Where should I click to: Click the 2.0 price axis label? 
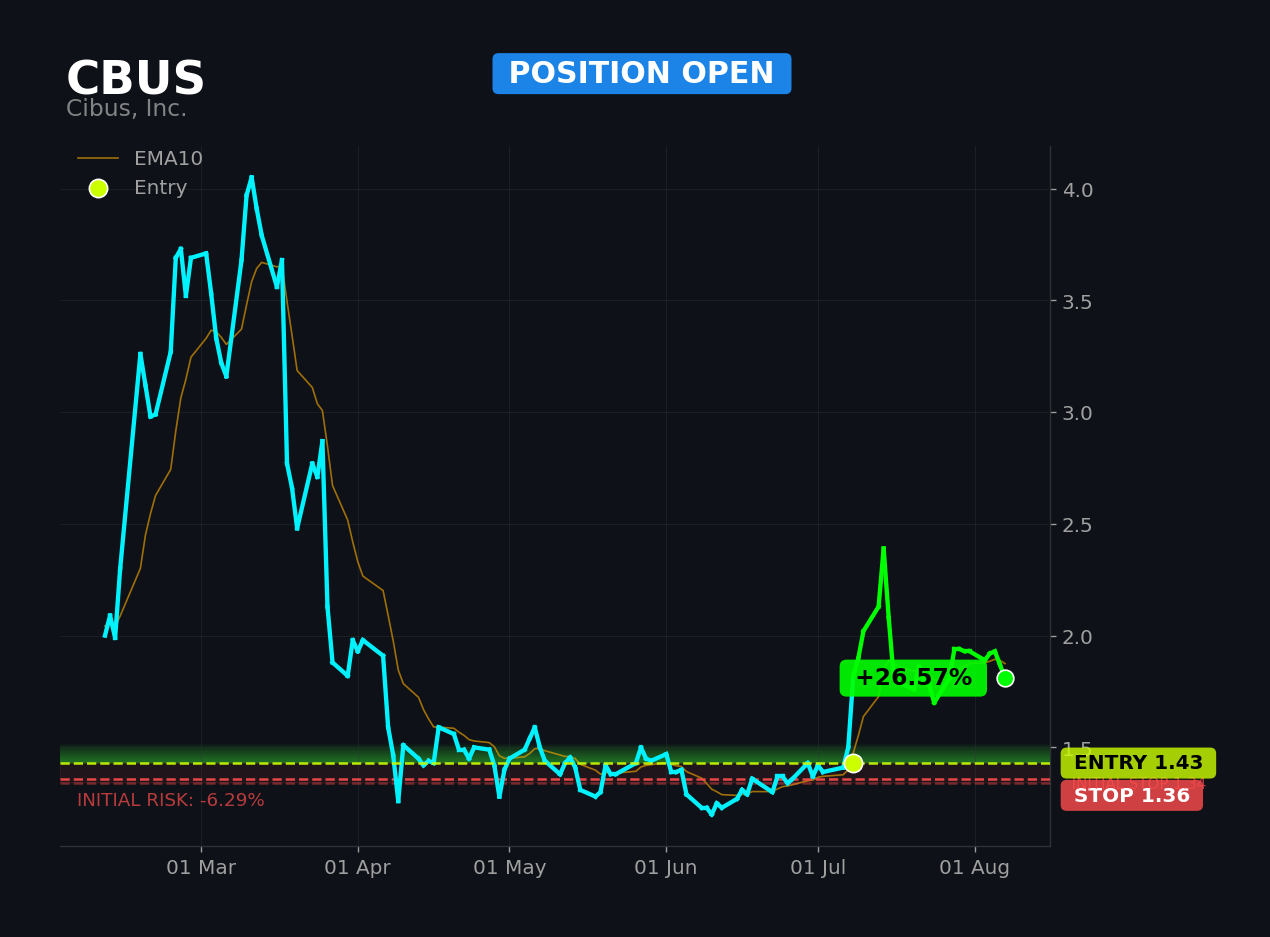point(1078,637)
